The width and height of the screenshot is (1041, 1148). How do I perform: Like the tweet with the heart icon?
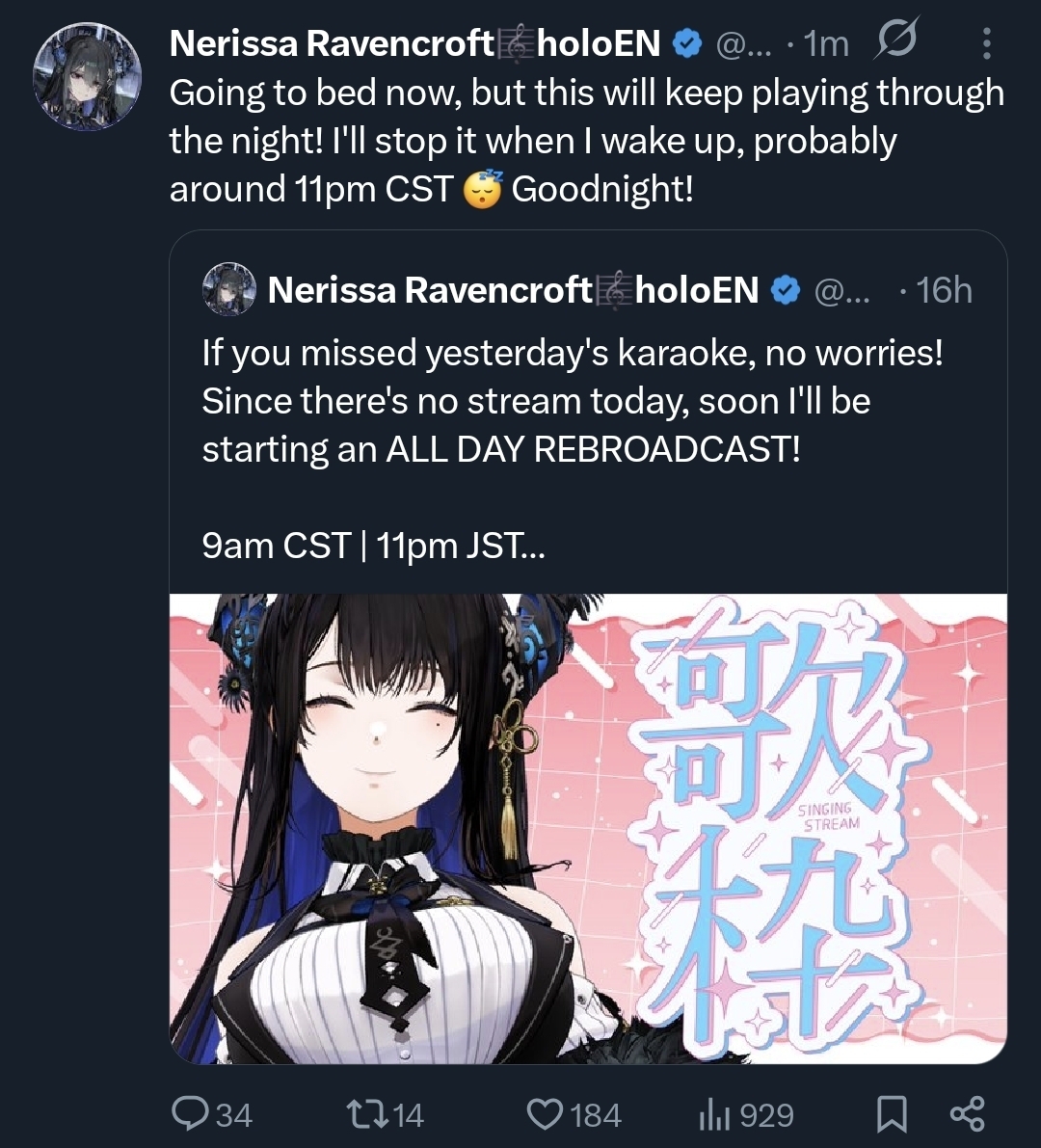[545, 1114]
